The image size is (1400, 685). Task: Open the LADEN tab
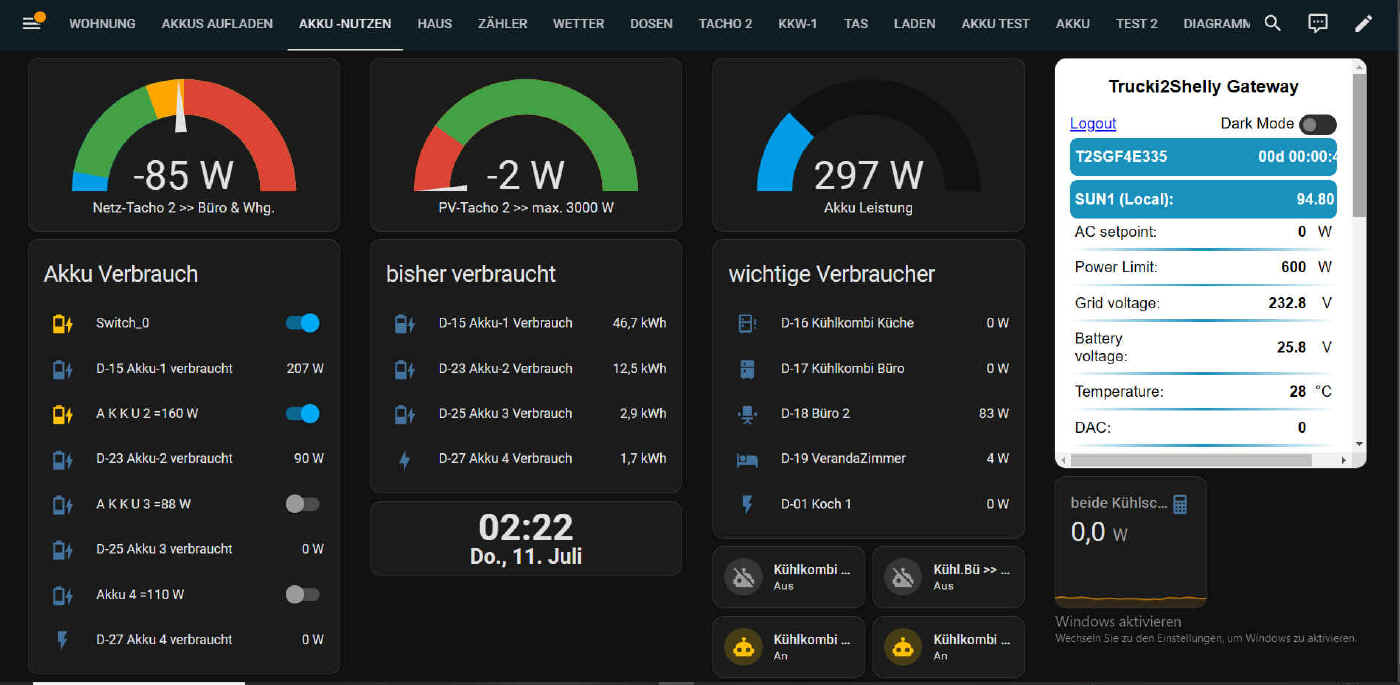(x=915, y=23)
